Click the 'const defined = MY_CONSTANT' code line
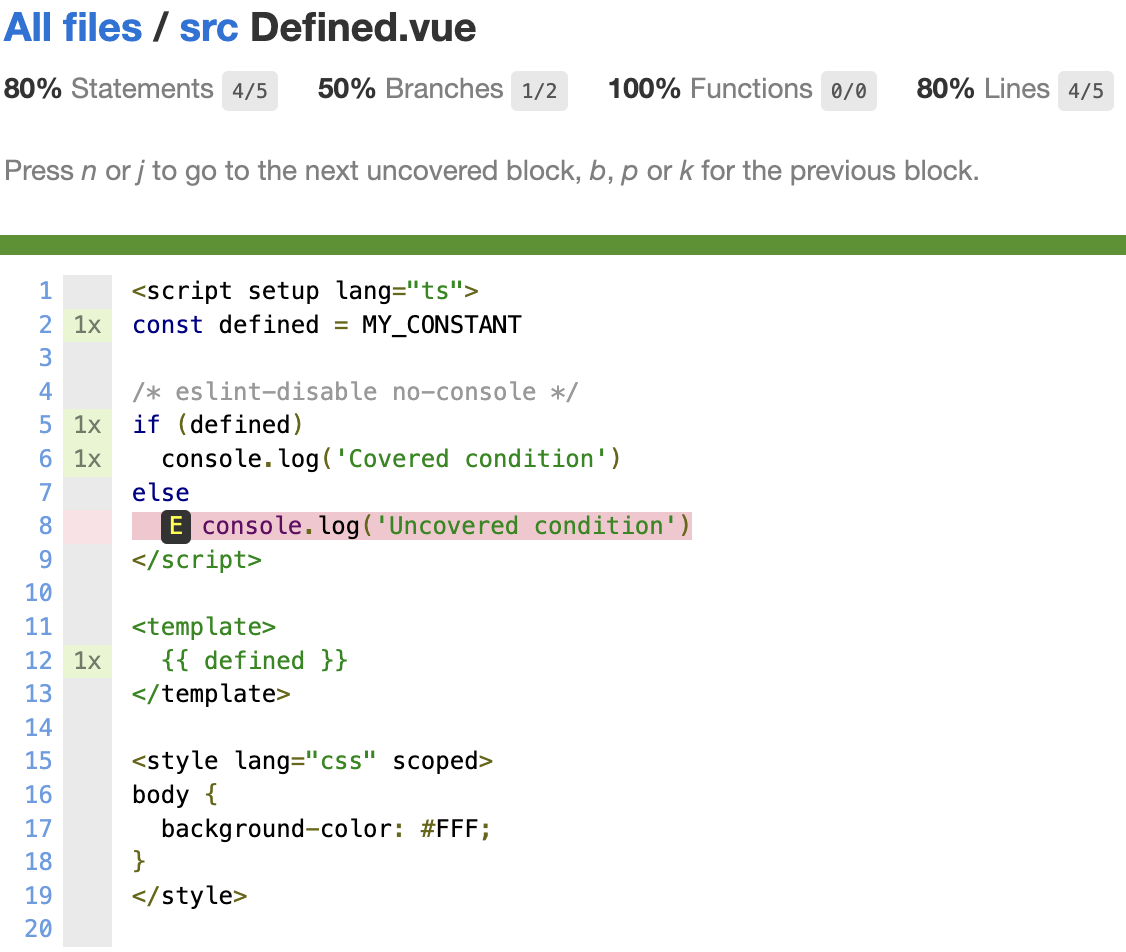The image size is (1126, 952). coord(327,325)
